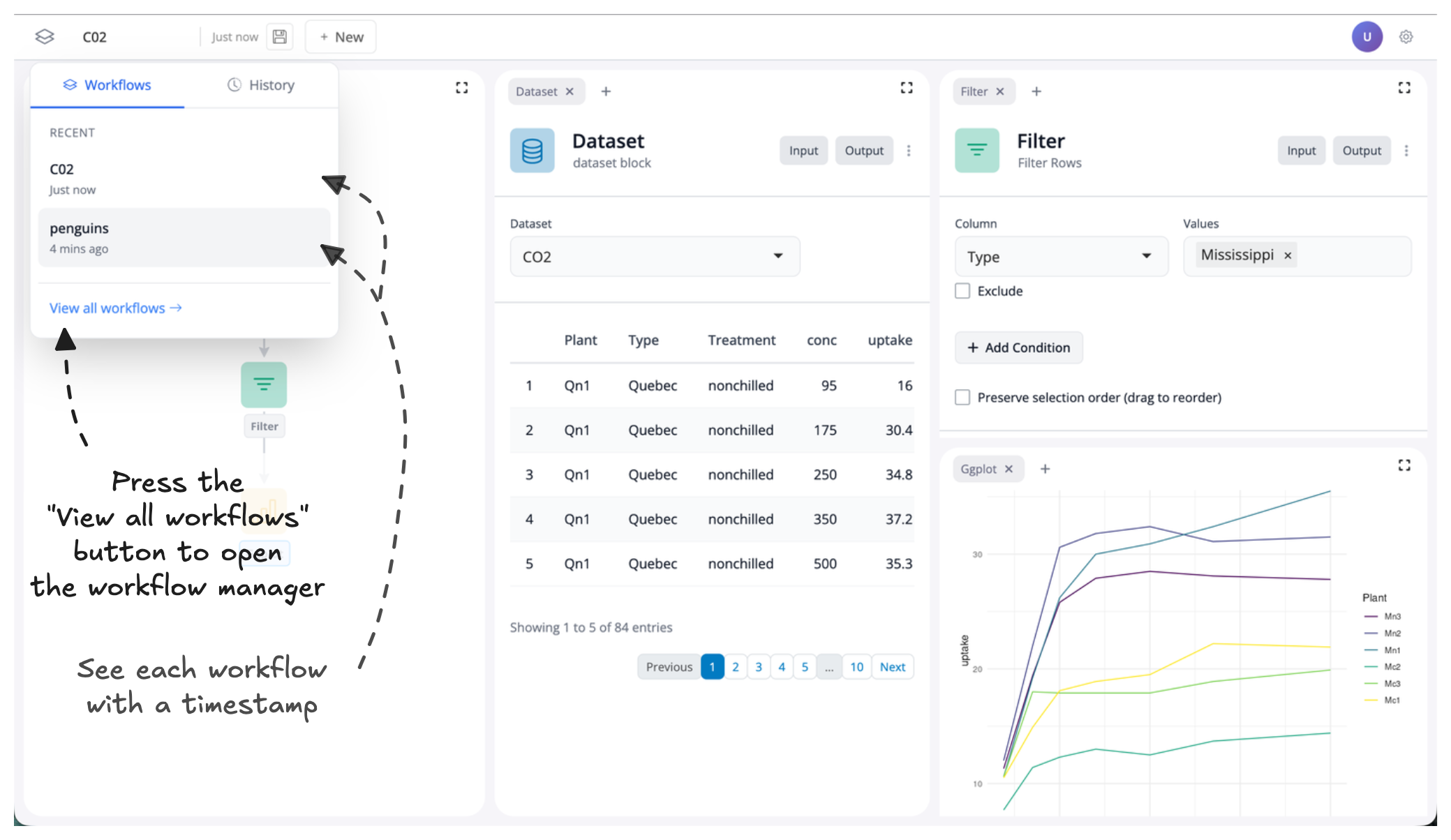
Task: Add a new tab next to Filter
Action: tap(1036, 91)
